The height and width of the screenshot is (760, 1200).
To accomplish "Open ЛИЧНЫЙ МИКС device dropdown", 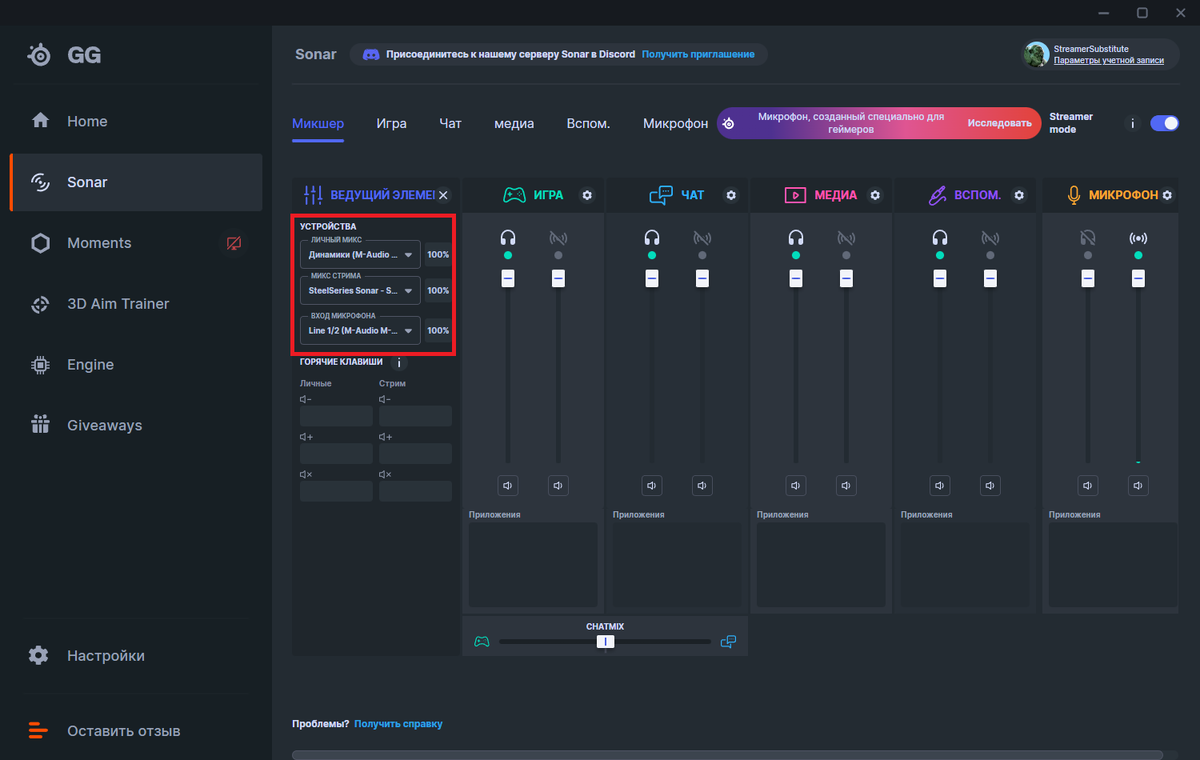I will pos(360,255).
